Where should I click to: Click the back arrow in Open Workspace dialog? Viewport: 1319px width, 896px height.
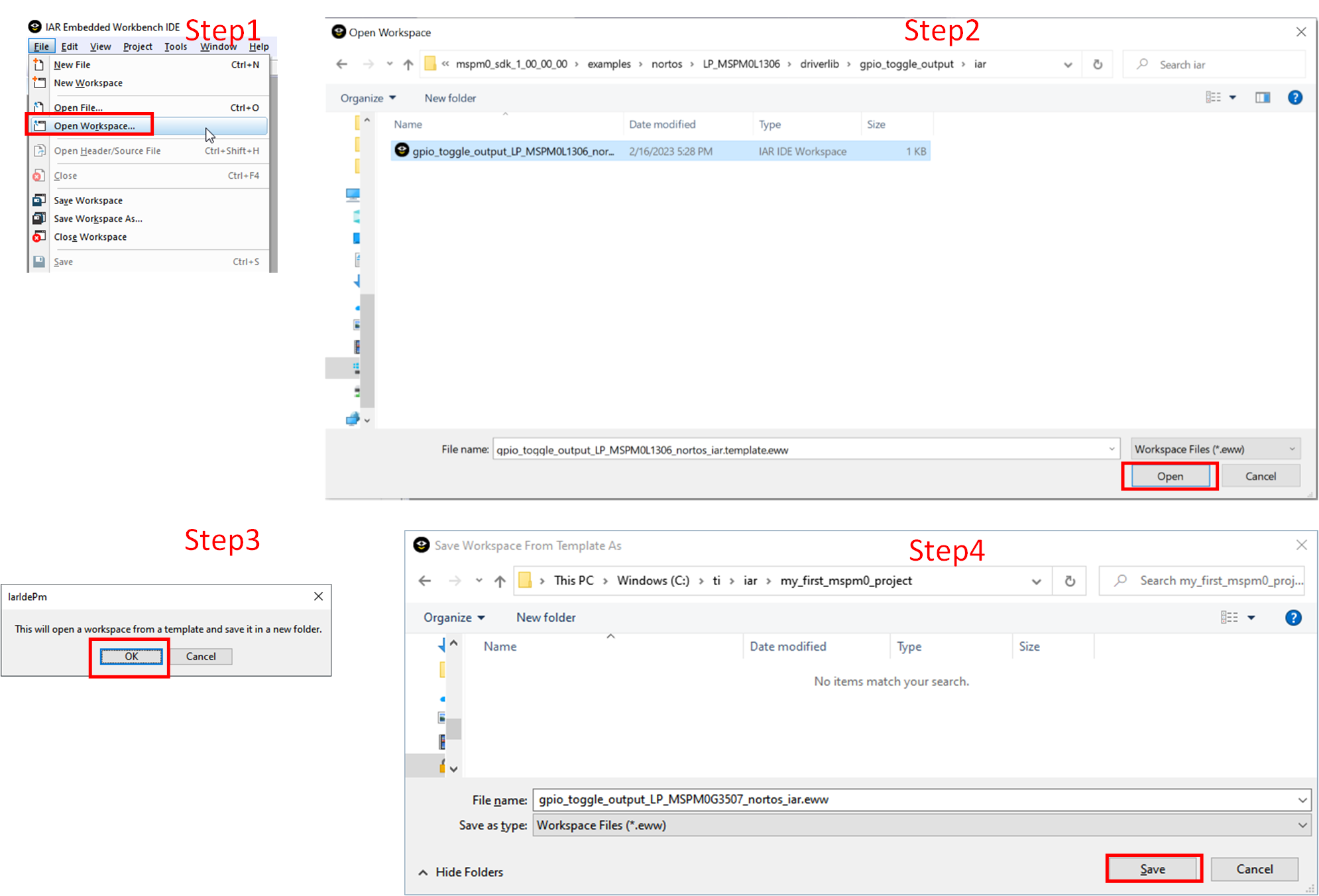click(x=342, y=64)
